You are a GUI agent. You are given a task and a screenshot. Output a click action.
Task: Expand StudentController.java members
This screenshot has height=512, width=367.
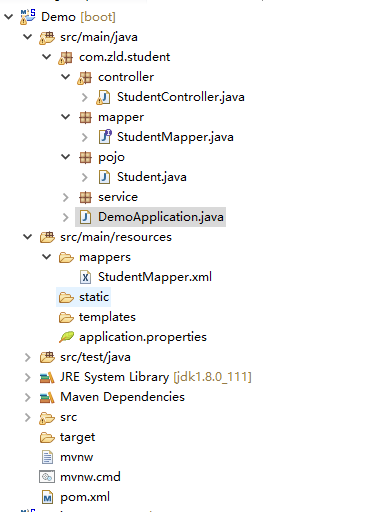[85, 97]
